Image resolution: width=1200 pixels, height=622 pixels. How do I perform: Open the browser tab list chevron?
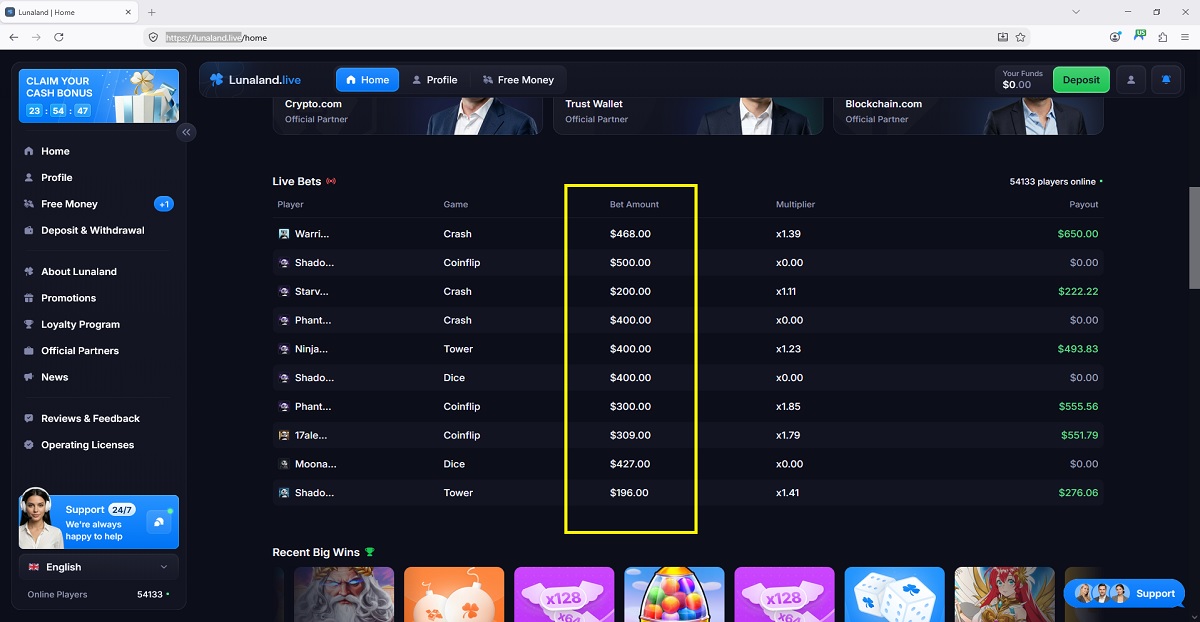(x=1076, y=12)
